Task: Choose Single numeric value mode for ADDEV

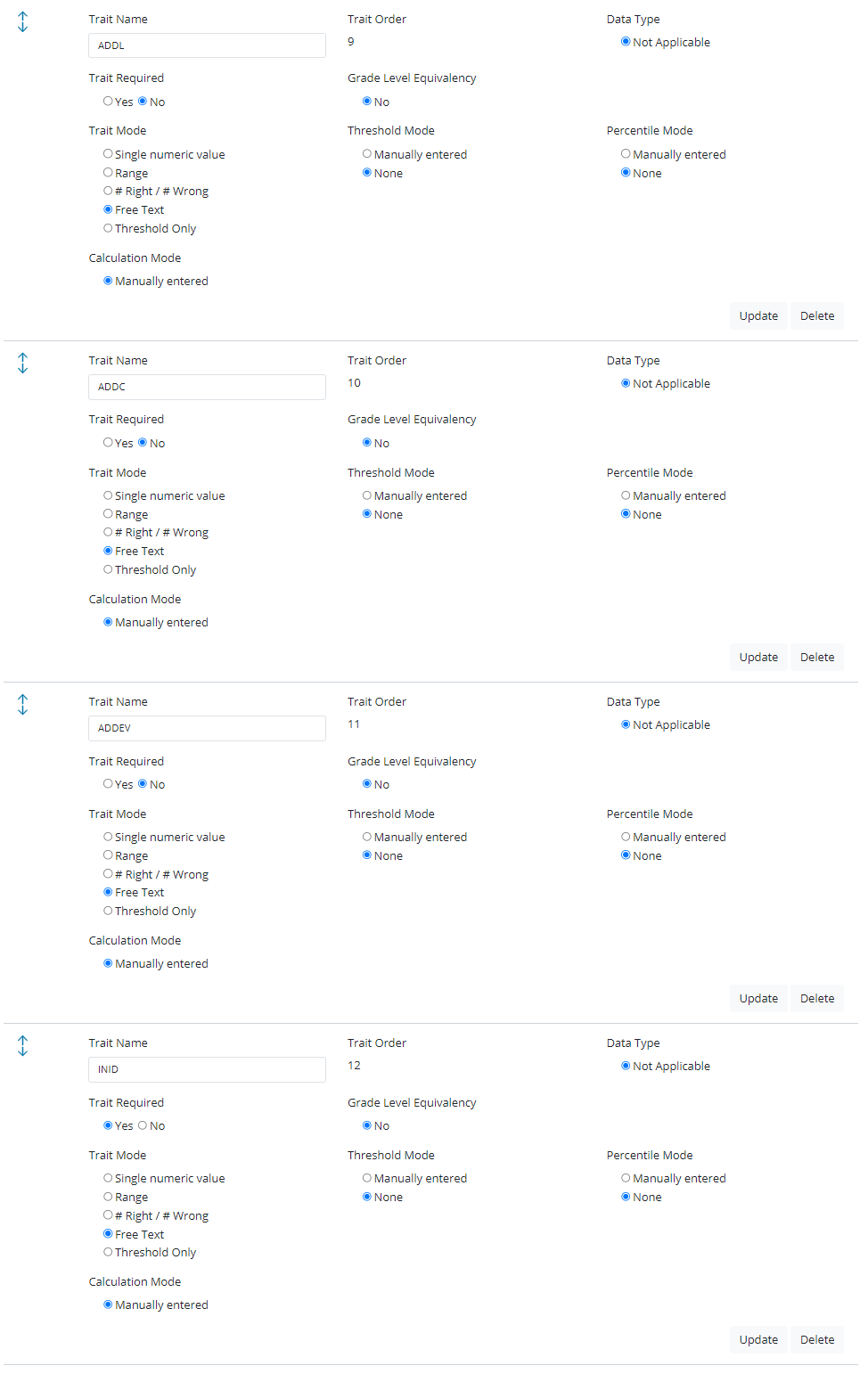Action: (x=108, y=837)
